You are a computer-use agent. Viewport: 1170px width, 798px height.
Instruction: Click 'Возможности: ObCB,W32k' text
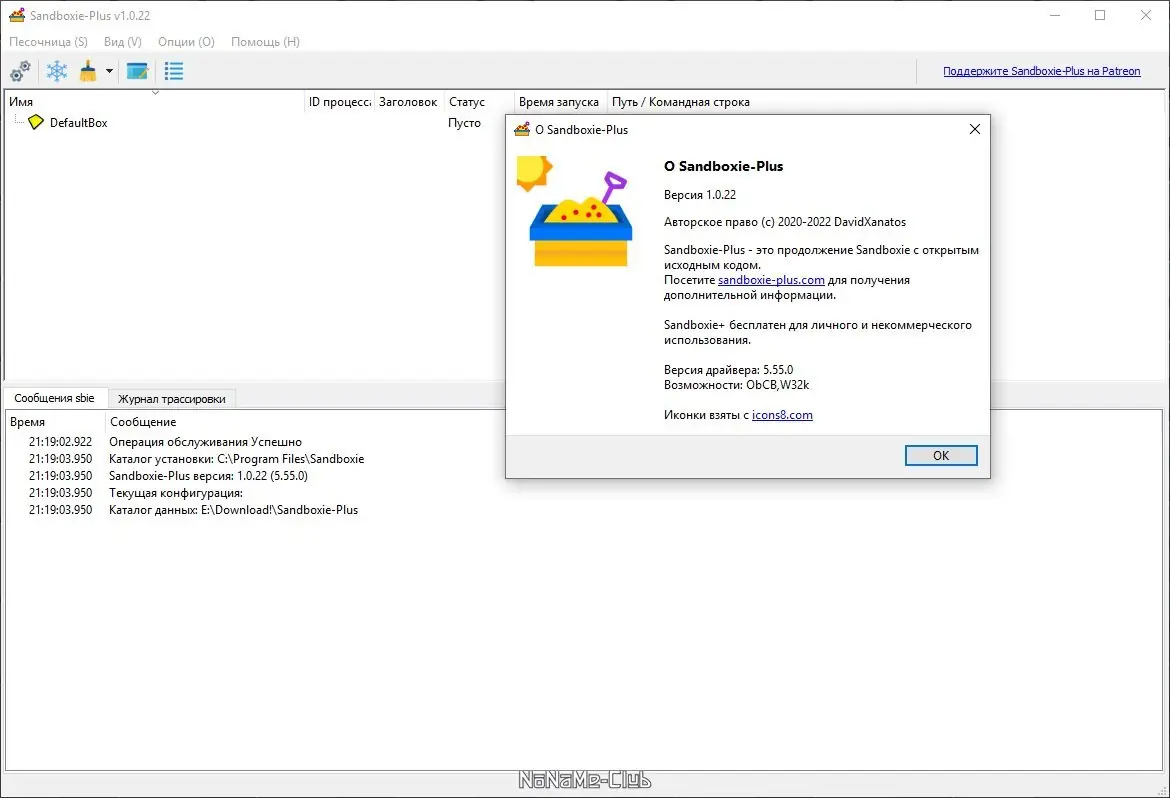(736, 385)
